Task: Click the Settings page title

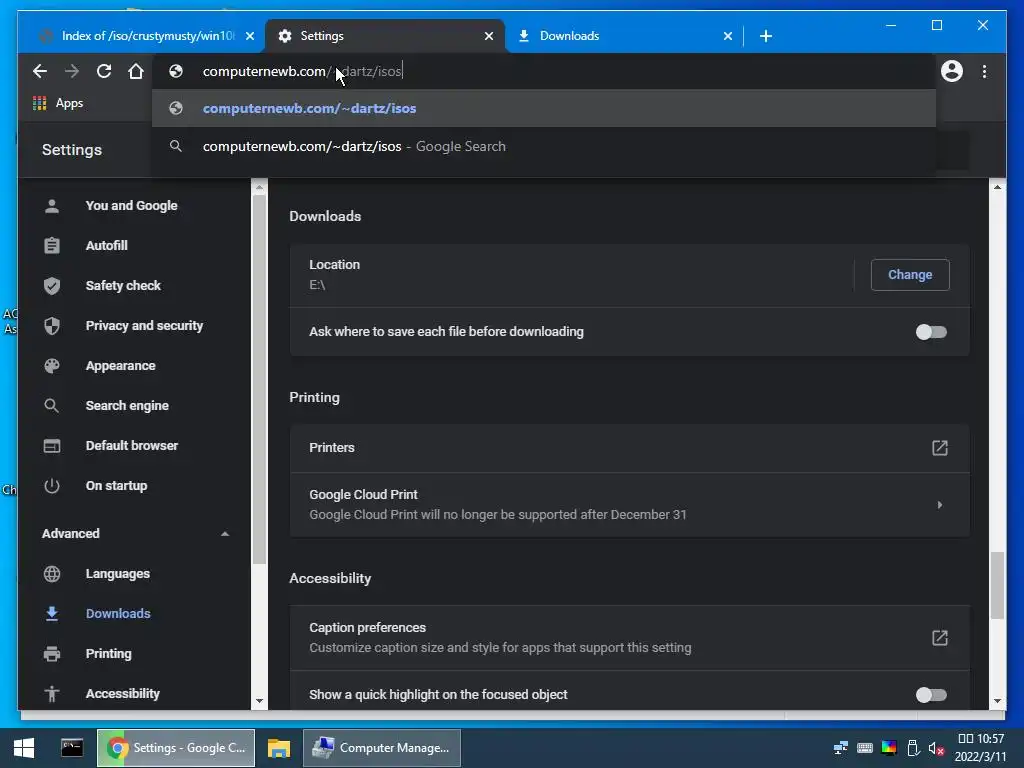Action: coord(72,150)
